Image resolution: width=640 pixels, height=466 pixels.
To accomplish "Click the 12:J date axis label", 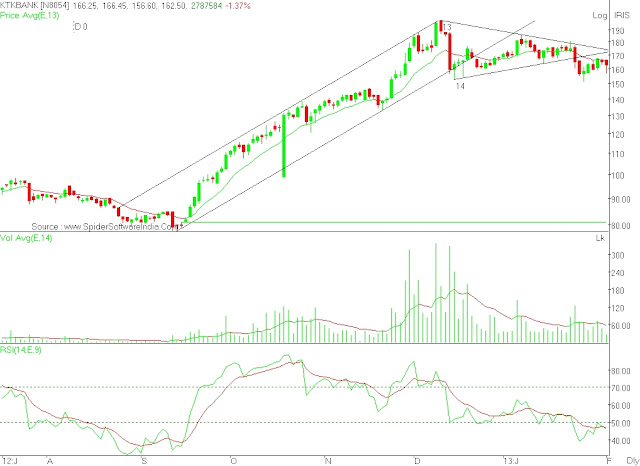I will (x=9, y=461).
